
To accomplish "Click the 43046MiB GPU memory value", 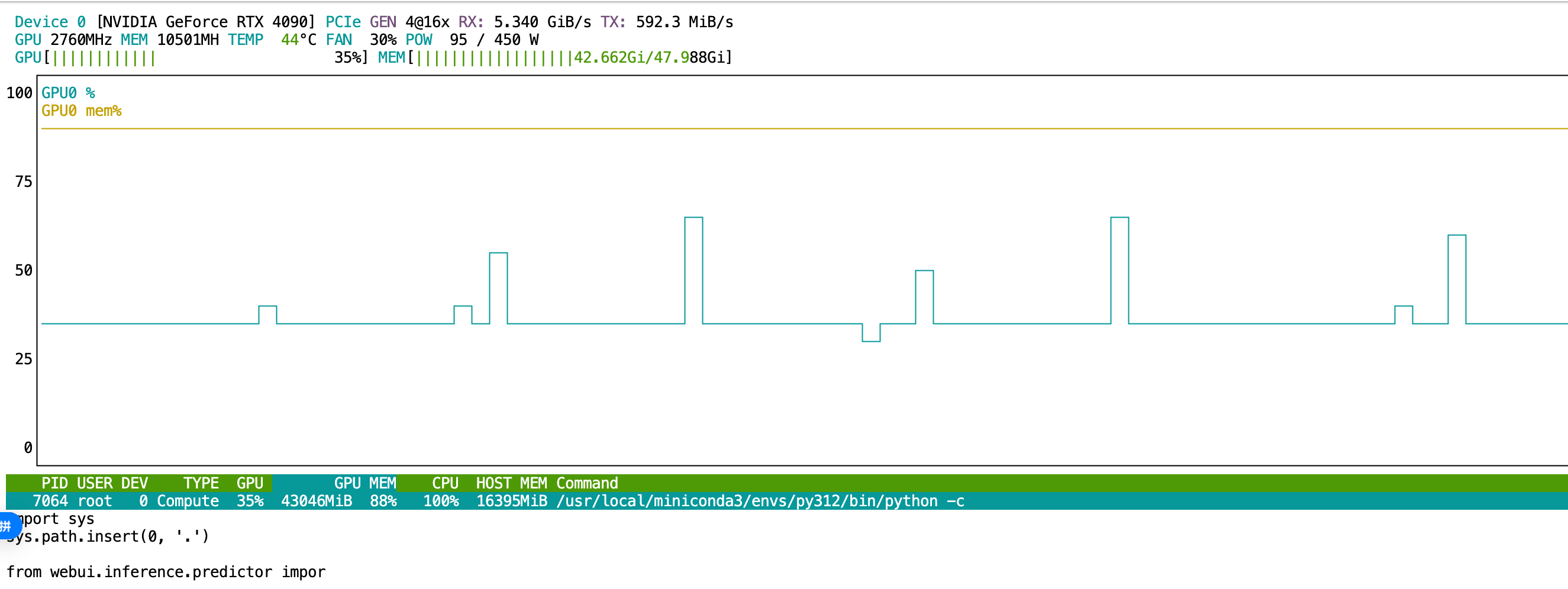I will [x=317, y=501].
